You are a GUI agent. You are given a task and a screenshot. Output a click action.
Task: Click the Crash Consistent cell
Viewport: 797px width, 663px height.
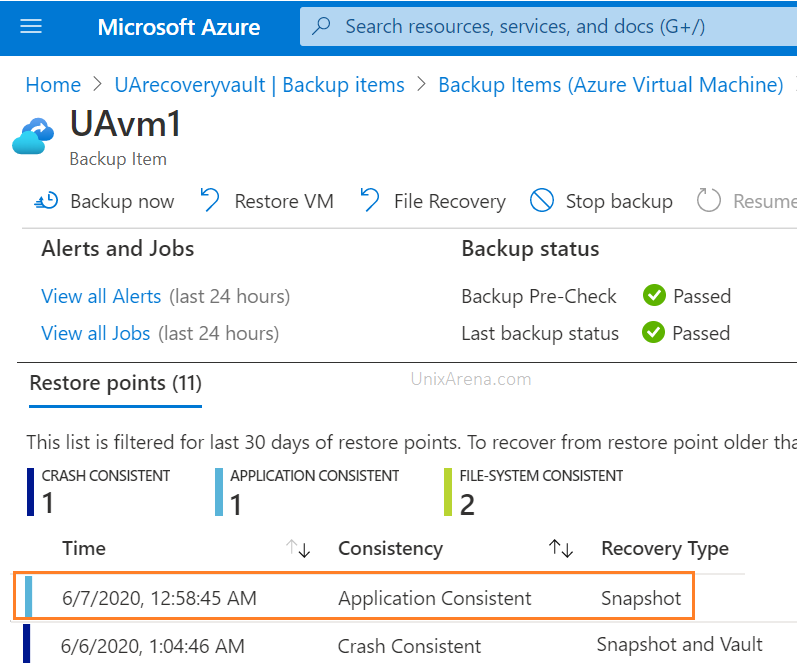[x=409, y=646]
